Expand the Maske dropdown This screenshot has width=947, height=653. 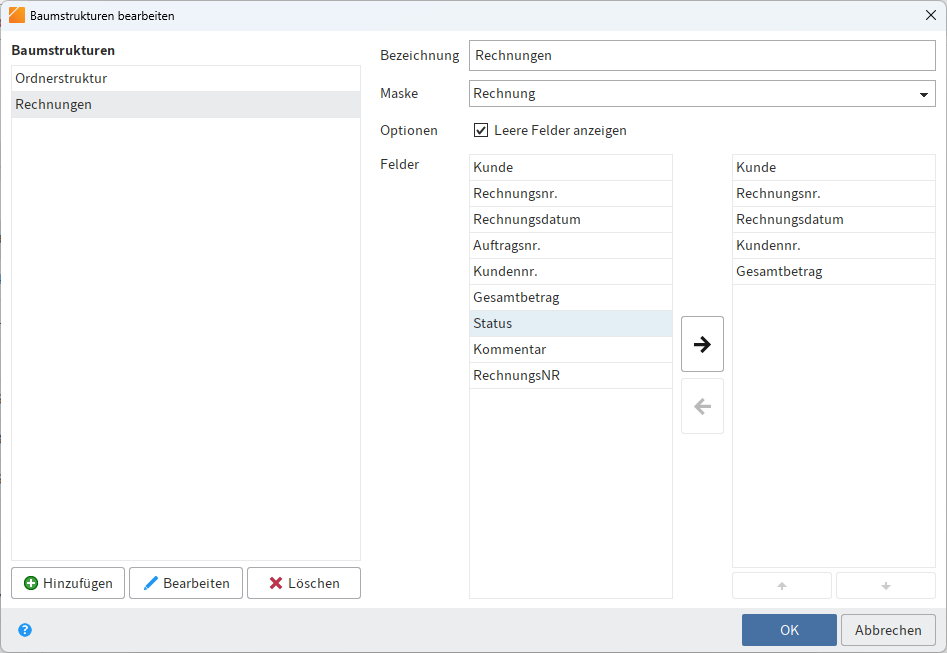point(922,94)
